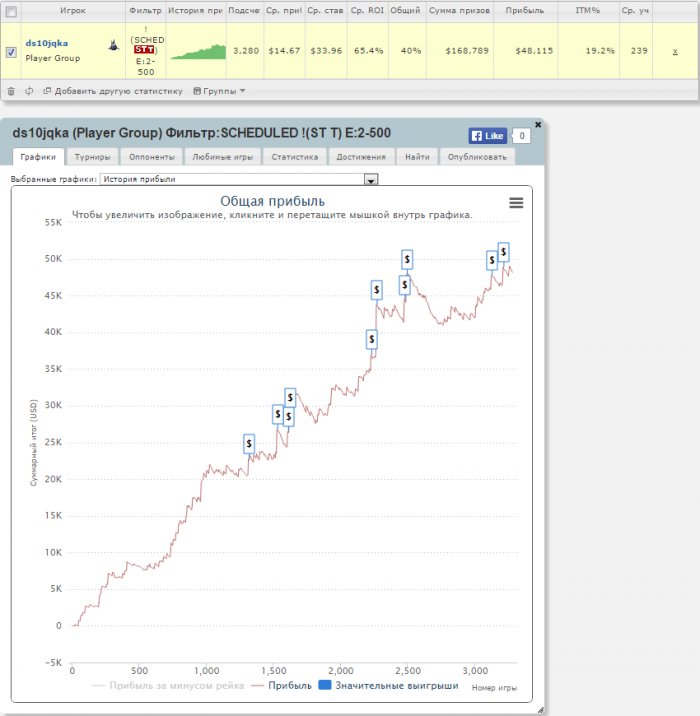
Task: Click Добавить другую статистику link
Action: click(x=113, y=91)
